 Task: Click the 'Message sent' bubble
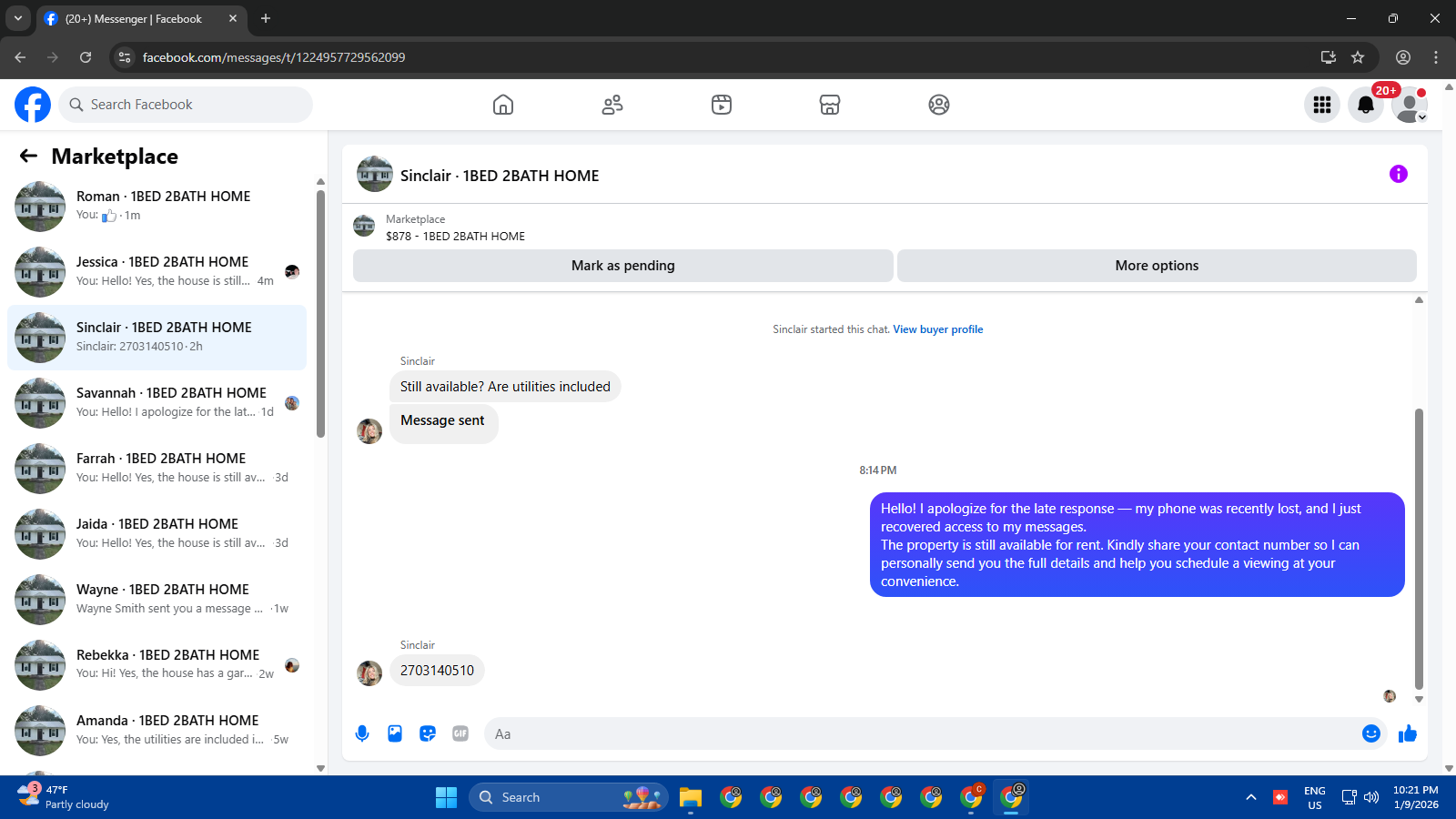(x=443, y=422)
